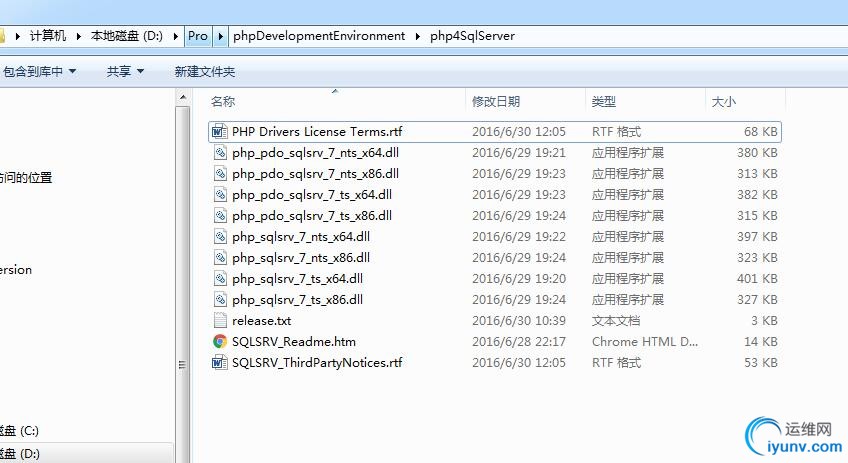This screenshot has width=848, height=463.
Task: Go to 本地磁盘 (D:) in the breadcrumb path
Action: 127,36
